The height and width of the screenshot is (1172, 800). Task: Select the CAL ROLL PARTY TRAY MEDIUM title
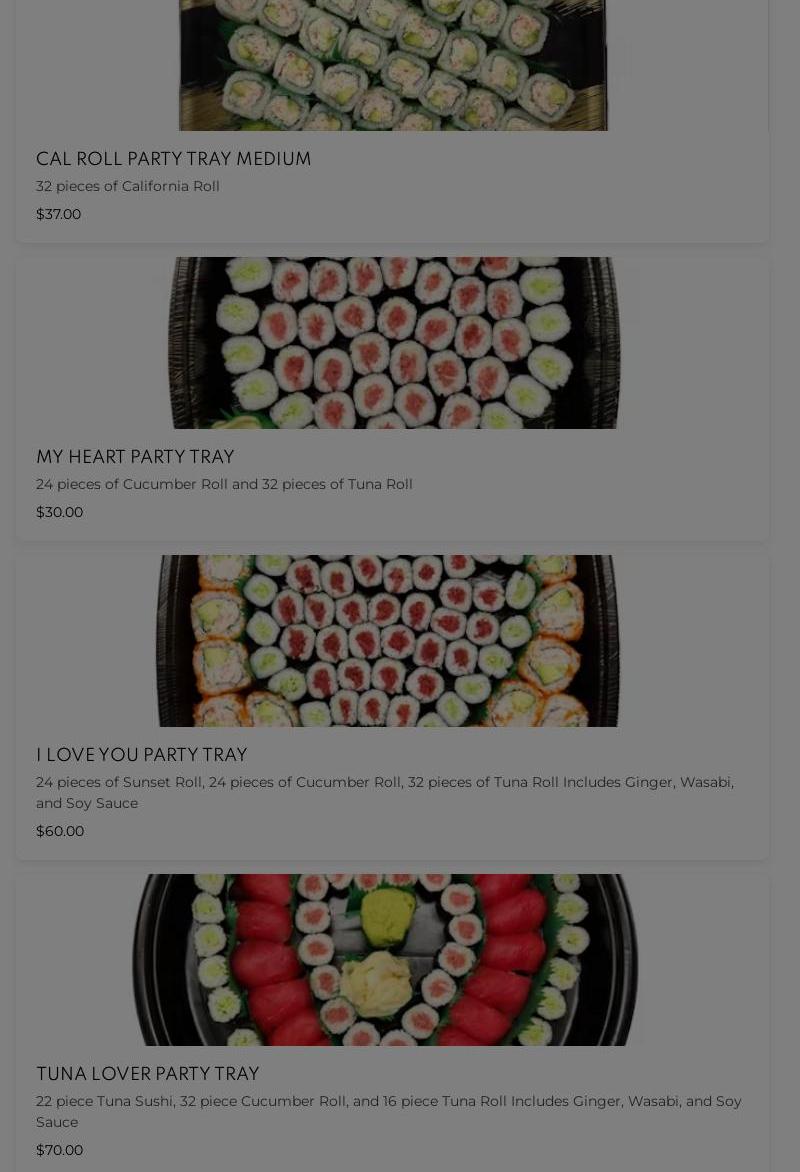(173, 159)
